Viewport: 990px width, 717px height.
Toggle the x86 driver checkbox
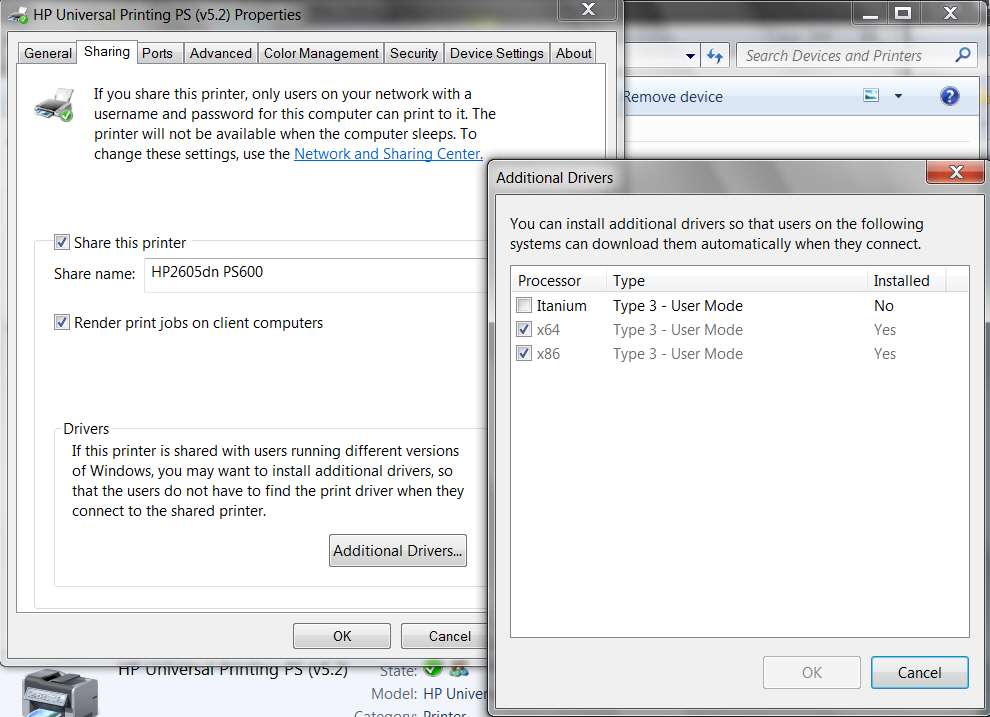tap(523, 353)
